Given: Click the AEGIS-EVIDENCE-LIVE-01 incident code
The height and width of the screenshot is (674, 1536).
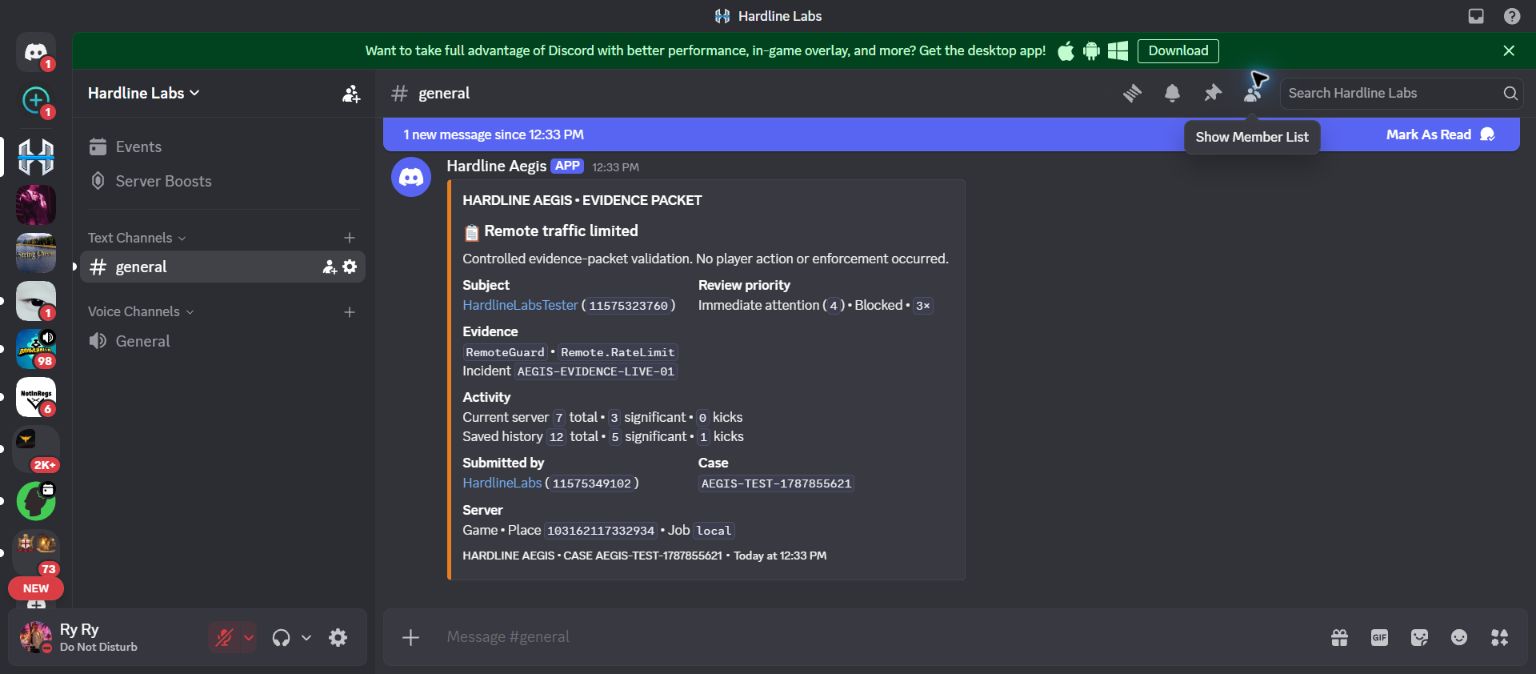Looking at the screenshot, I should tap(597, 372).
